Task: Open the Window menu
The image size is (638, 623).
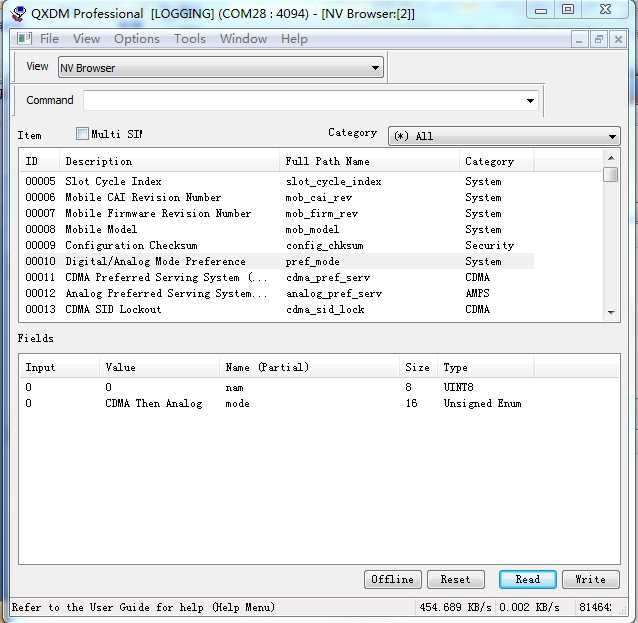Action: click(x=244, y=39)
